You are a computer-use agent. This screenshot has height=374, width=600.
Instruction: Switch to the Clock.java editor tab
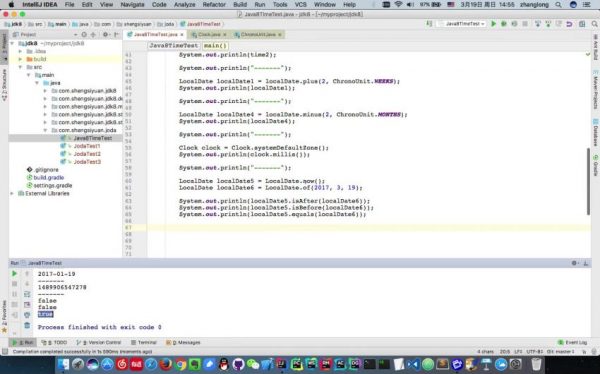[x=209, y=34]
